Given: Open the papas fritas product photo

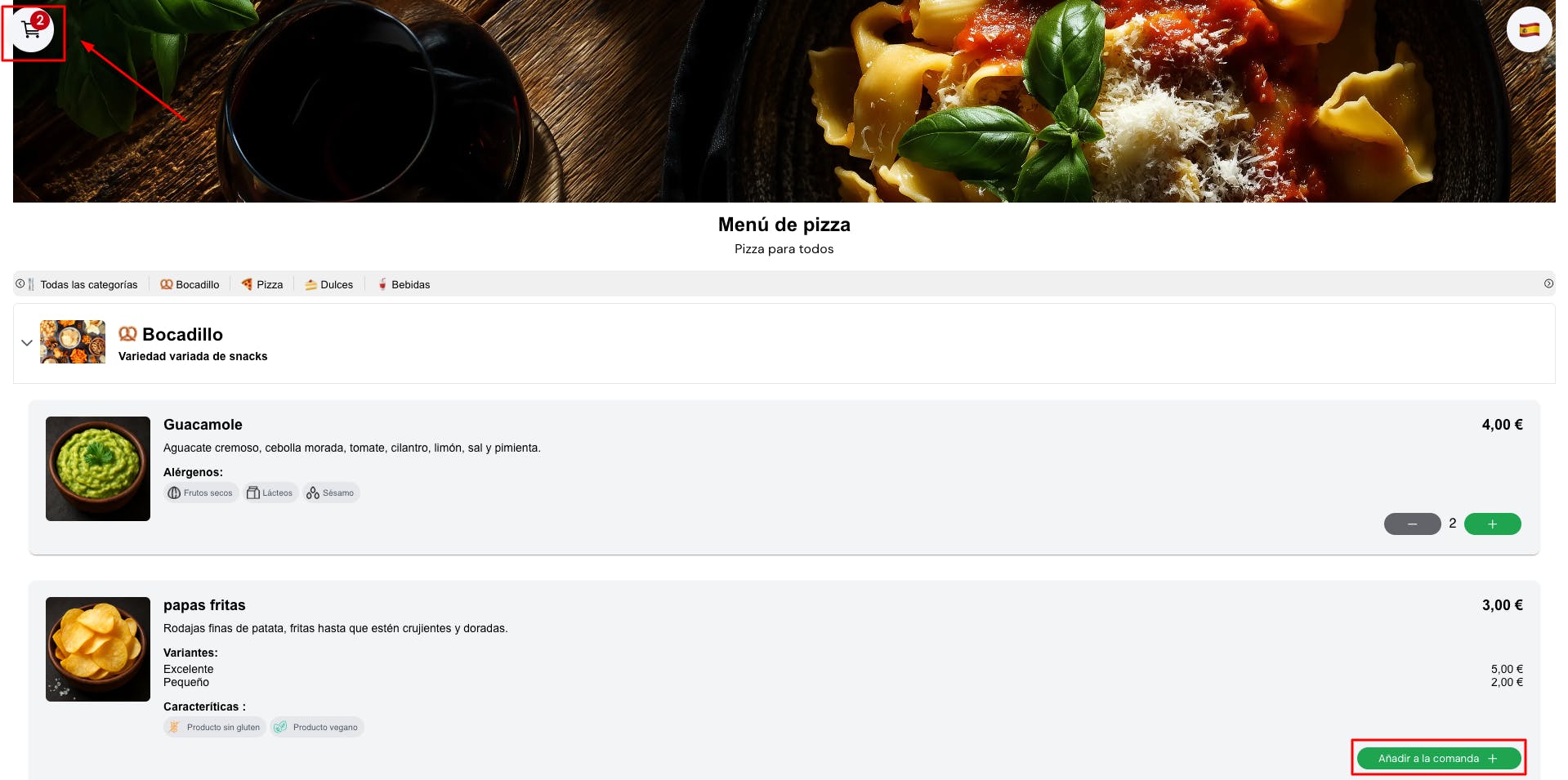Looking at the screenshot, I should [x=98, y=649].
